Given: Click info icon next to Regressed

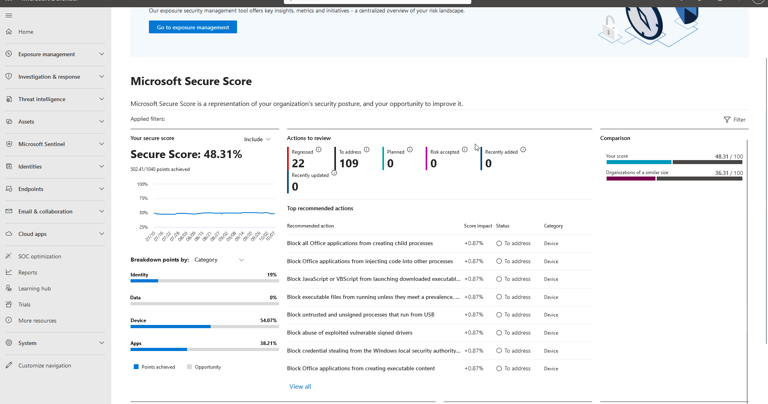Looking at the screenshot, I should pyautogui.click(x=319, y=150).
